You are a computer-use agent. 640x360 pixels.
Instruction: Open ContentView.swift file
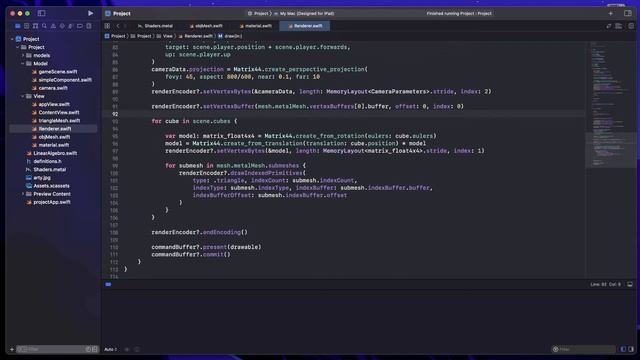56,113
